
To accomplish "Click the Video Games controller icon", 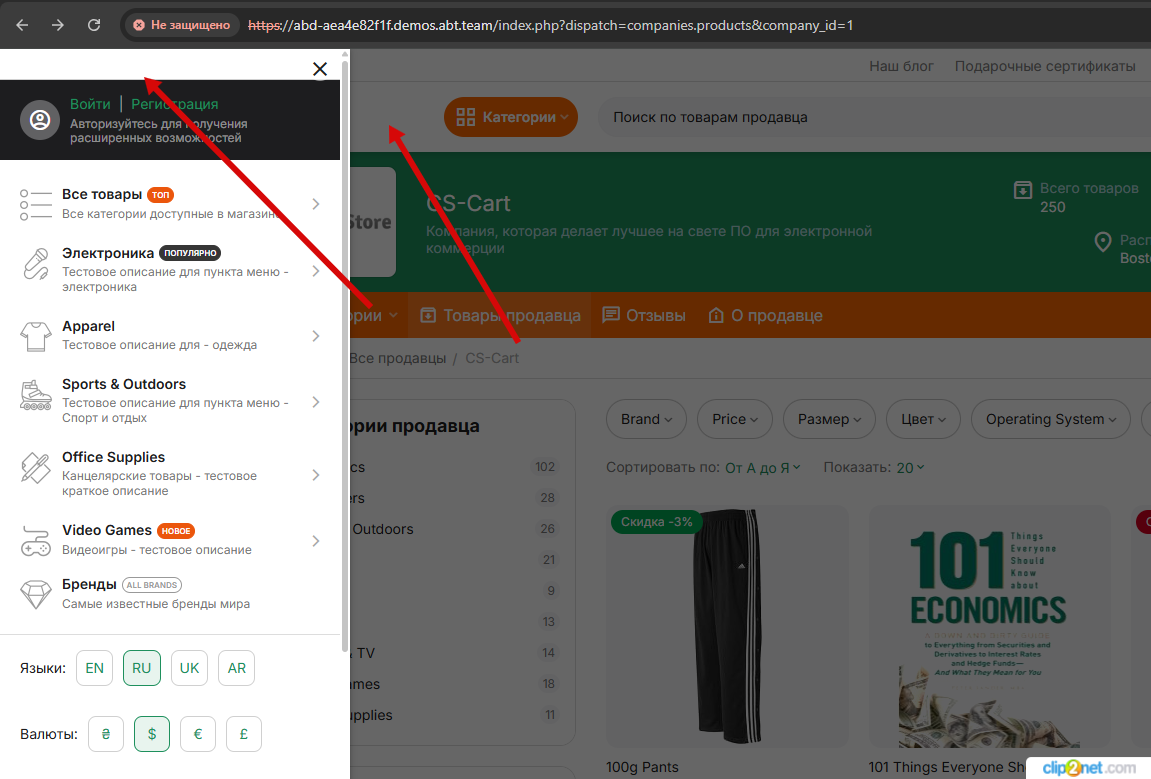I will click(36, 540).
